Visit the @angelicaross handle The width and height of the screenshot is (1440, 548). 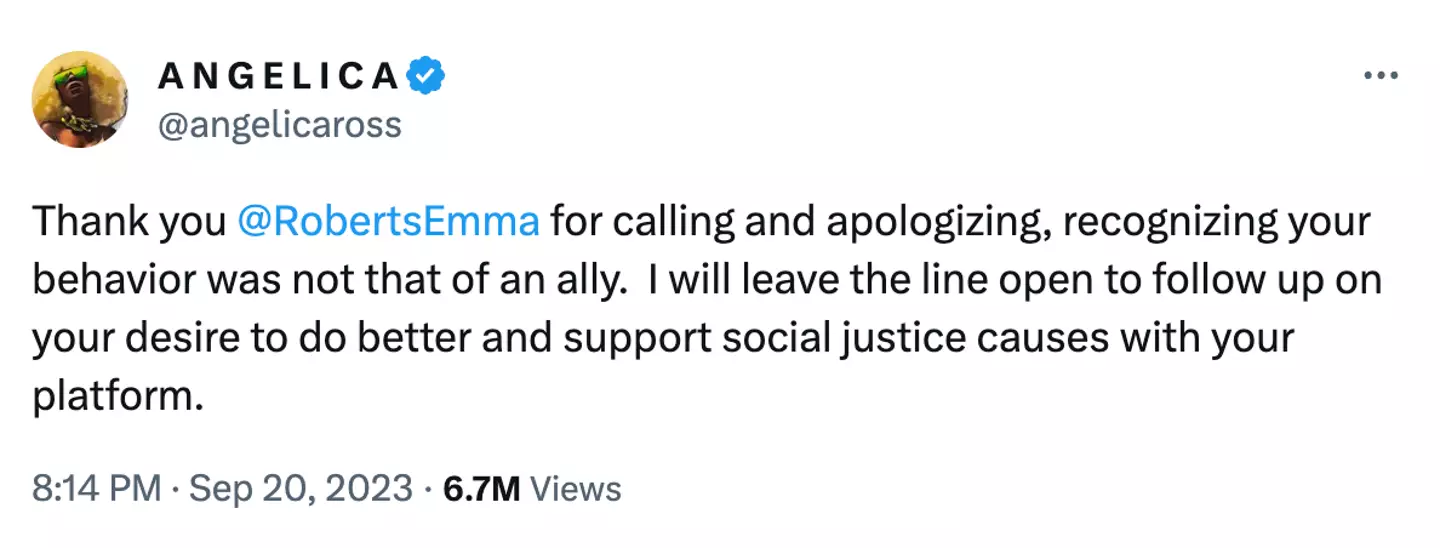click(280, 125)
